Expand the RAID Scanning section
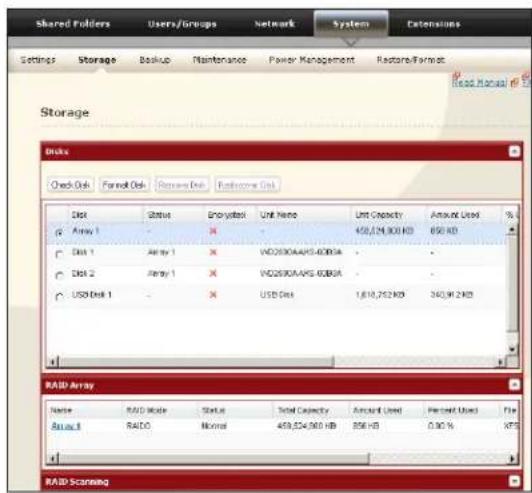Screen dimensions: 532x493 point(514,481)
